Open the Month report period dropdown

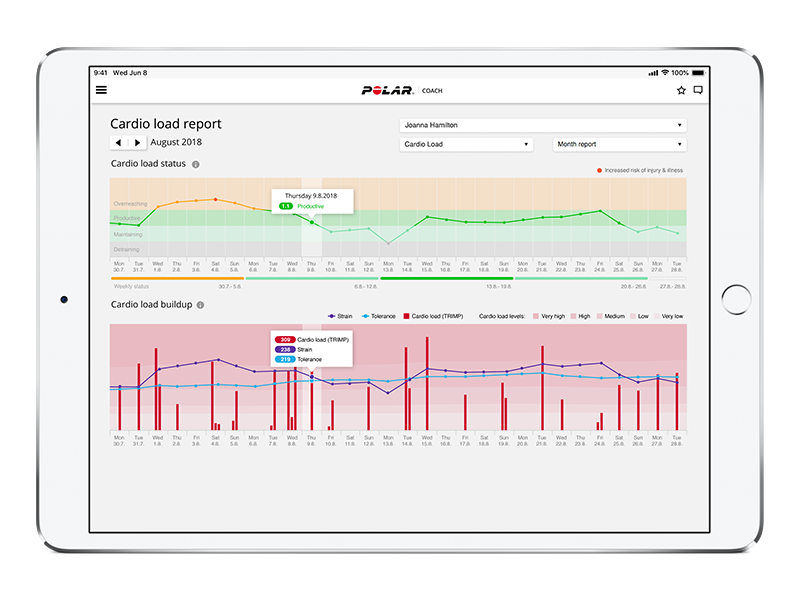tap(619, 144)
